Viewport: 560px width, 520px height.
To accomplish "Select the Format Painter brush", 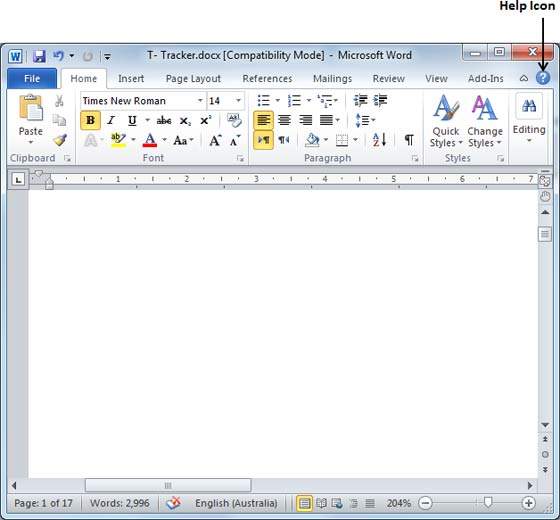I will point(60,140).
